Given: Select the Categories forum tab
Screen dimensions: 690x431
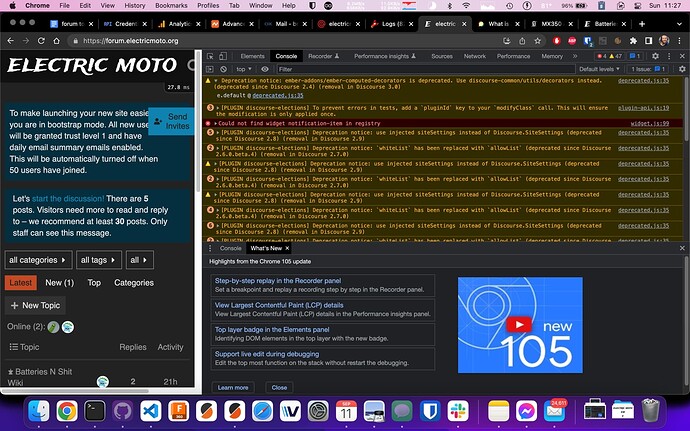Looking at the screenshot, I should (134, 283).
